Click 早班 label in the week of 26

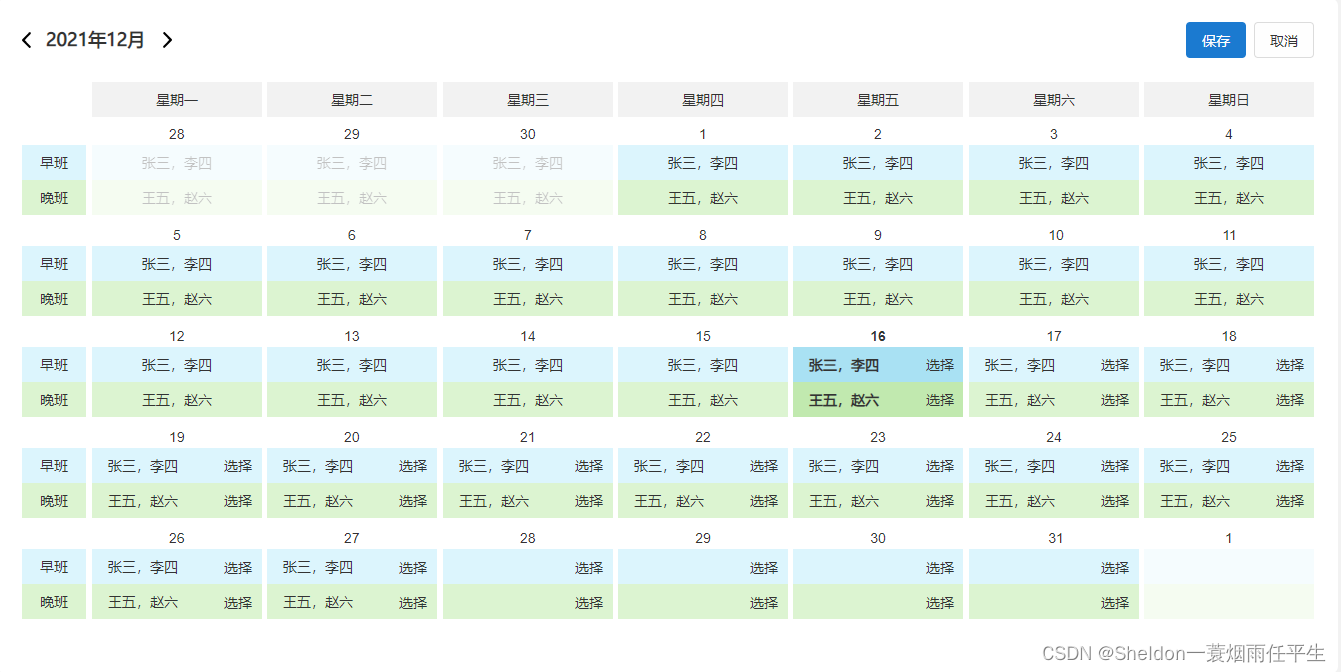[55, 568]
